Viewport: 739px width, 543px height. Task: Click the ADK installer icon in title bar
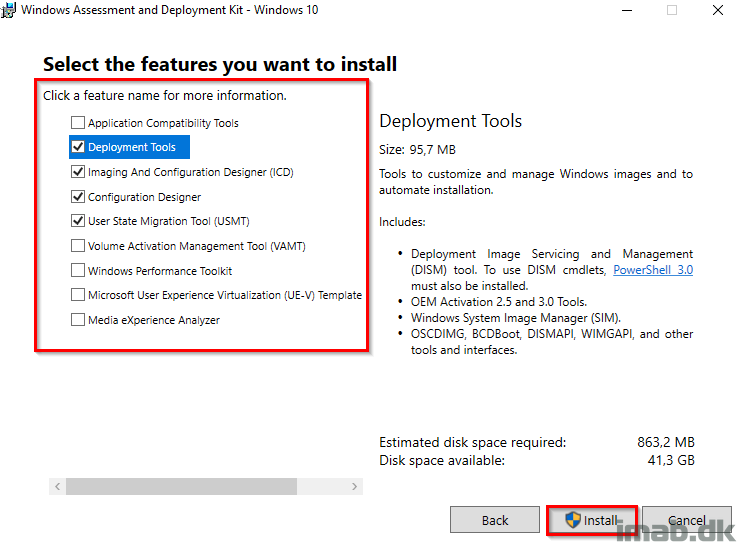pyautogui.click(x=8, y=10)
